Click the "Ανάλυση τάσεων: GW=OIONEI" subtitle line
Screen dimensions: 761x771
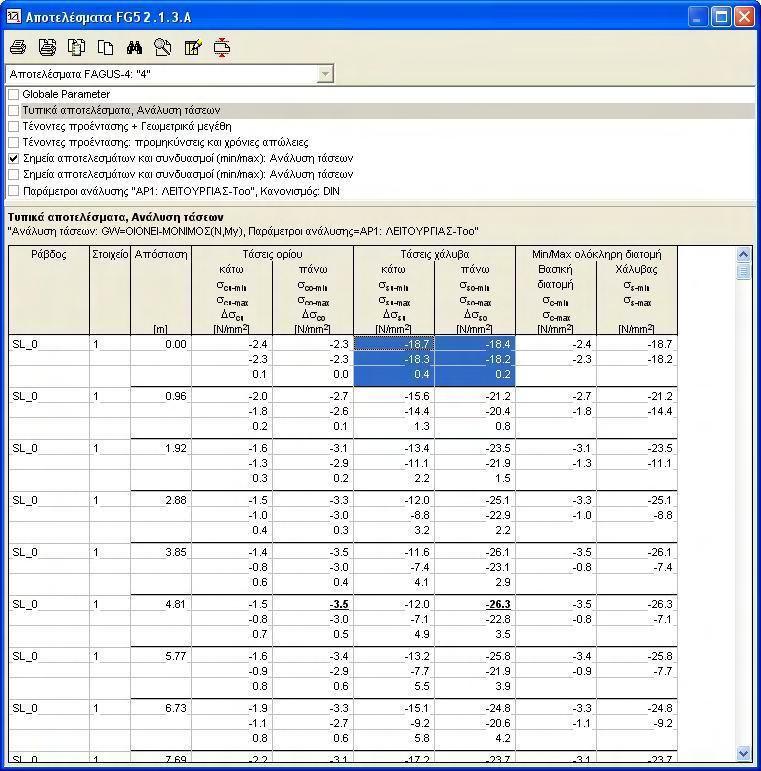[243, 231]
